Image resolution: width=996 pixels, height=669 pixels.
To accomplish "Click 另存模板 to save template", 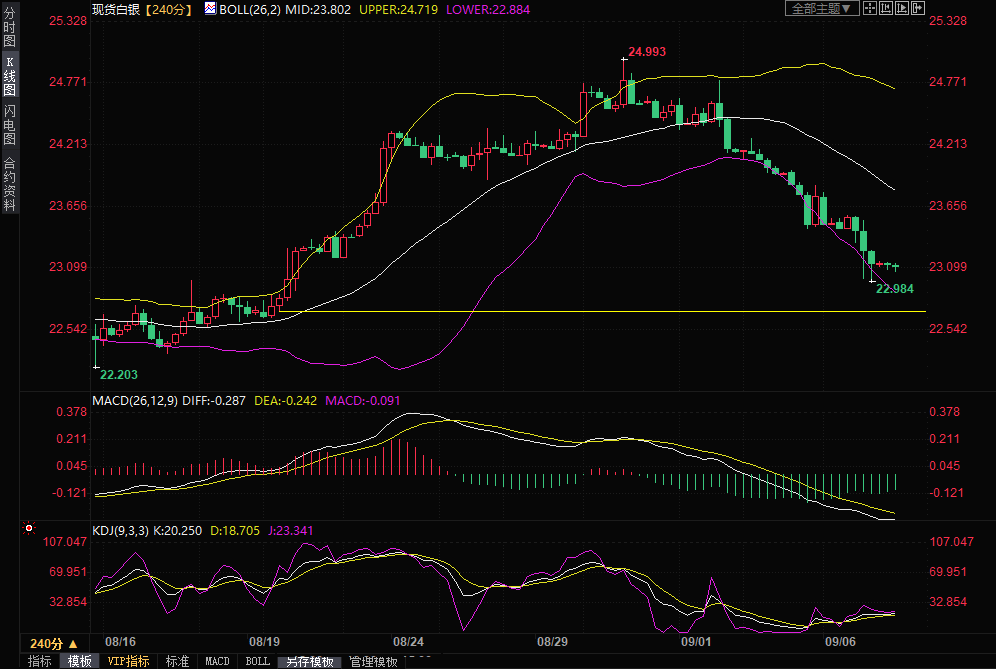I will (x=310, y=661).
